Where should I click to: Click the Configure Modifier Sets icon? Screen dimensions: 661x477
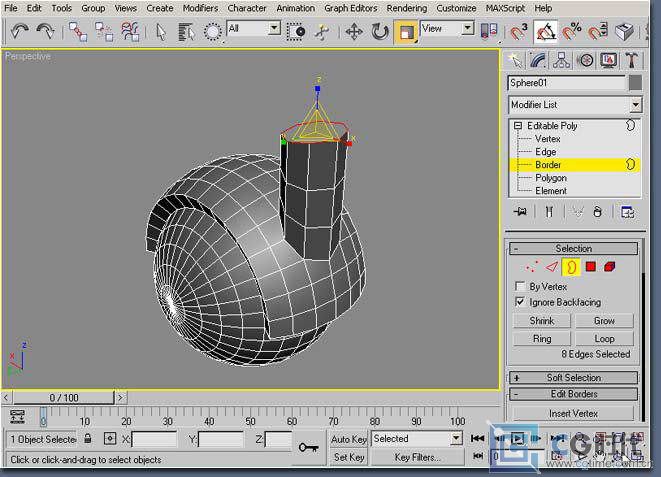[627, 212]
